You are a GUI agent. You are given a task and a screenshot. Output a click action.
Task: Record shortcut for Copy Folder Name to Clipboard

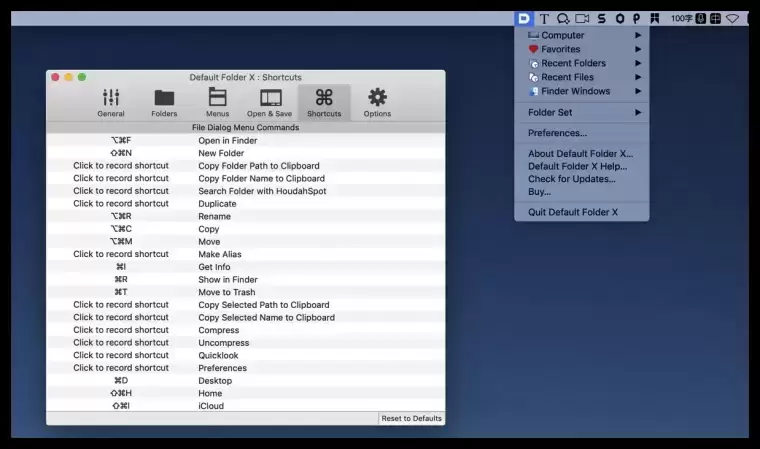pos(121,178)
